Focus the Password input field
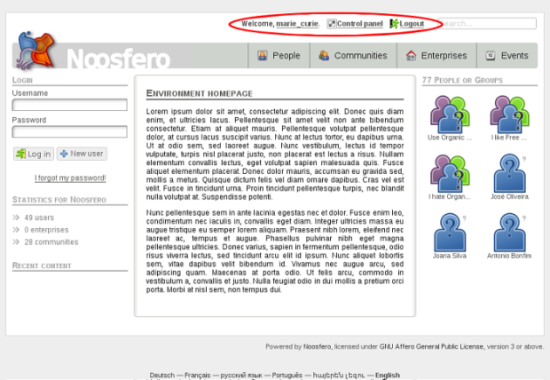The width and height of the screenshot is (550, 380). [69, 132]
